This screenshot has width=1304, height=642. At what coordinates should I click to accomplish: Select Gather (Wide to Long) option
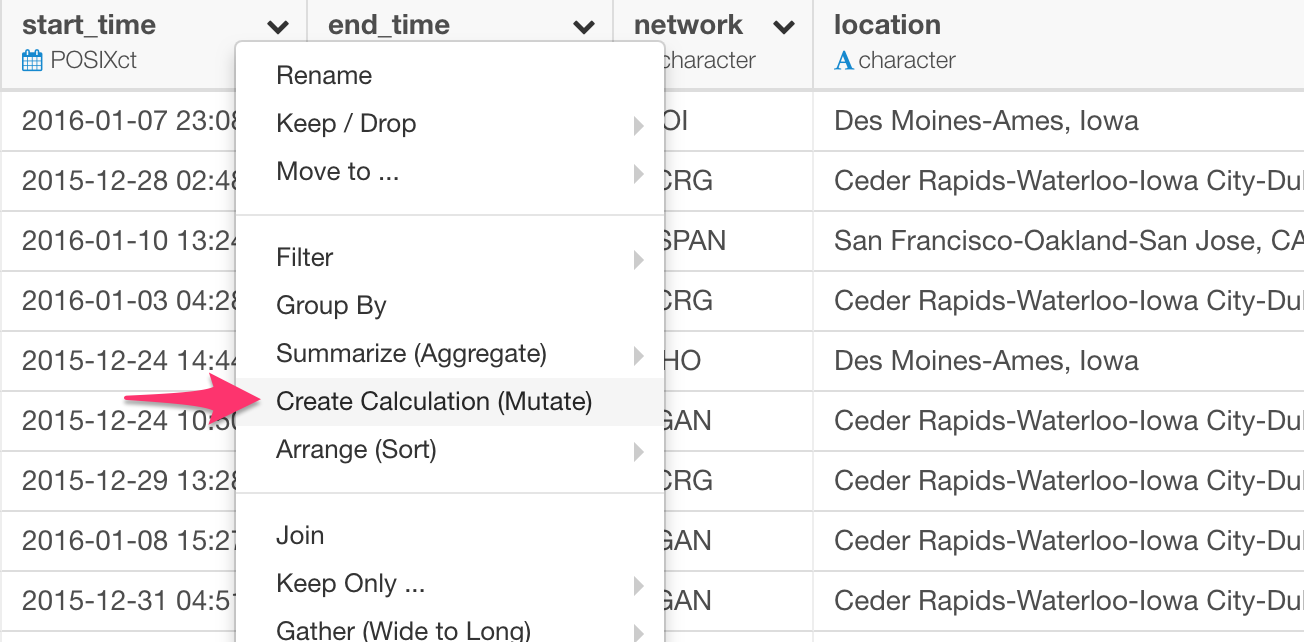pos(403,630)
